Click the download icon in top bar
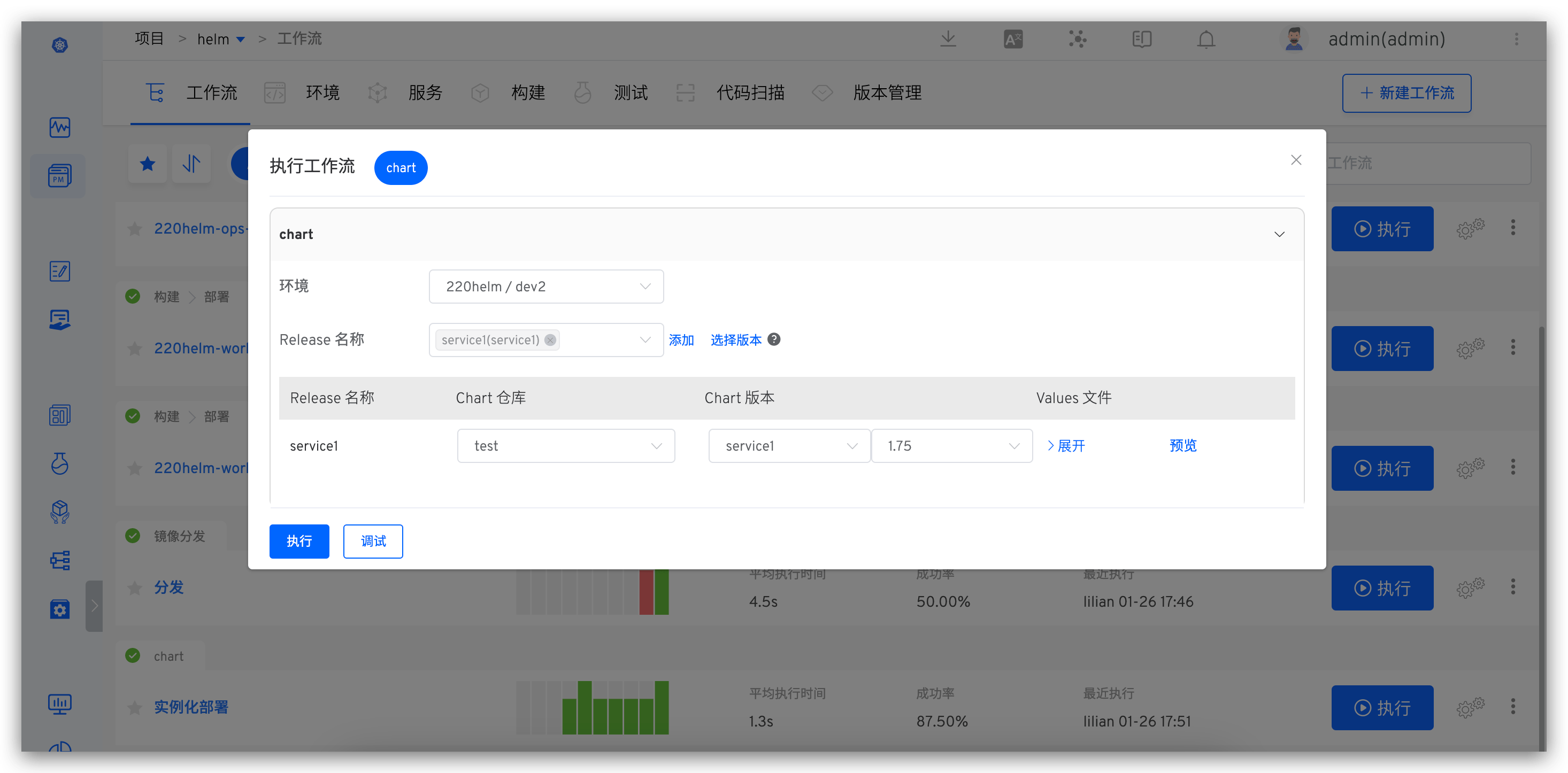The width and height of the screenshot is (1568, 773). [948, 40]
